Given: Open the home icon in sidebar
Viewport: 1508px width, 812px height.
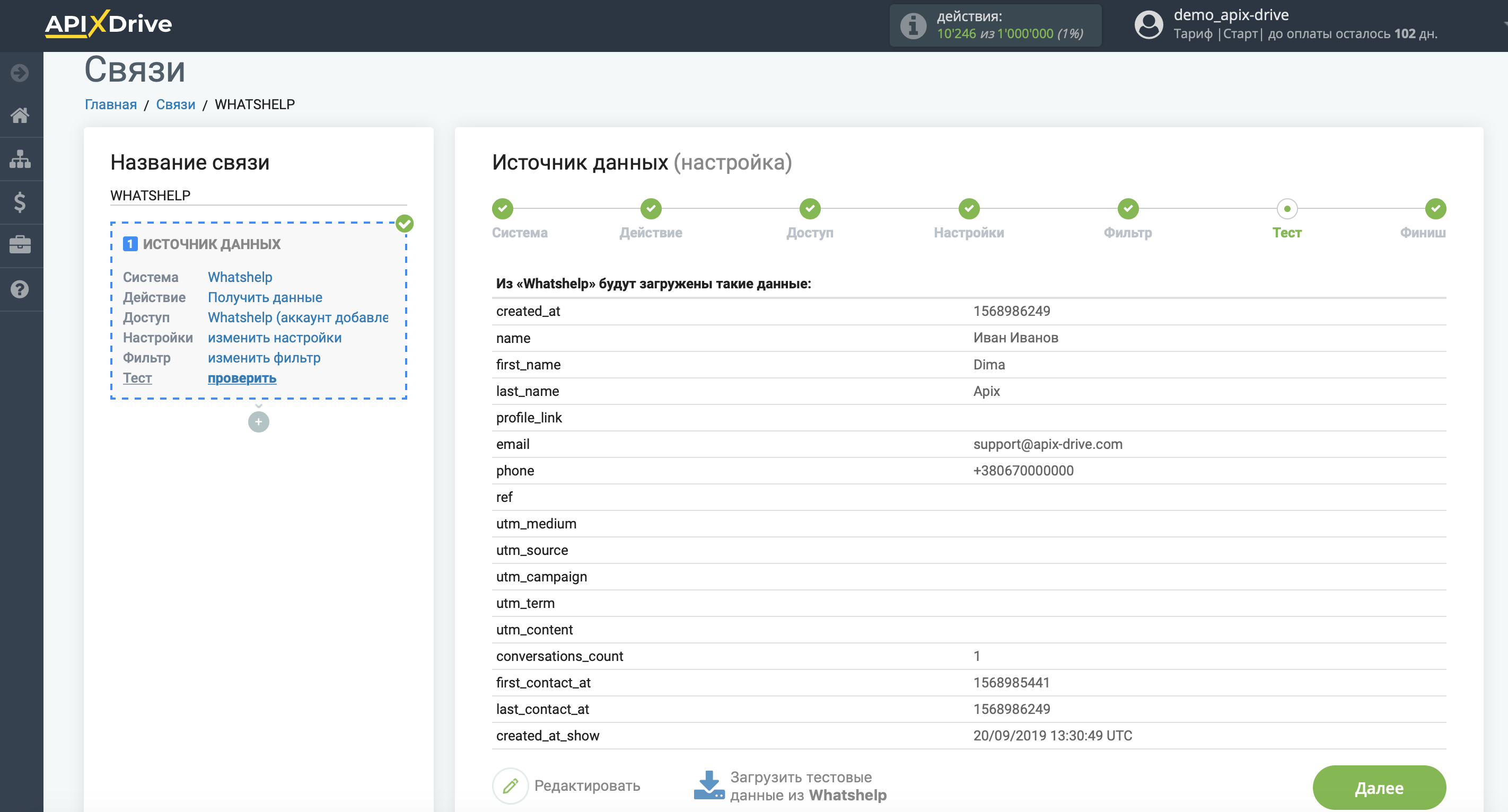Looking at the screenshot, I should tap(20, 115).
